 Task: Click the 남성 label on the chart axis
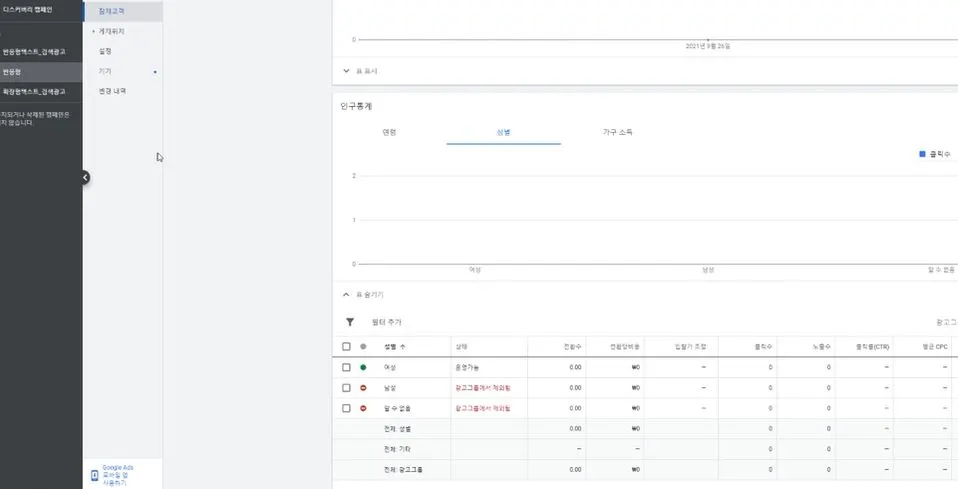pyautogui.click(x=708, y=270)
